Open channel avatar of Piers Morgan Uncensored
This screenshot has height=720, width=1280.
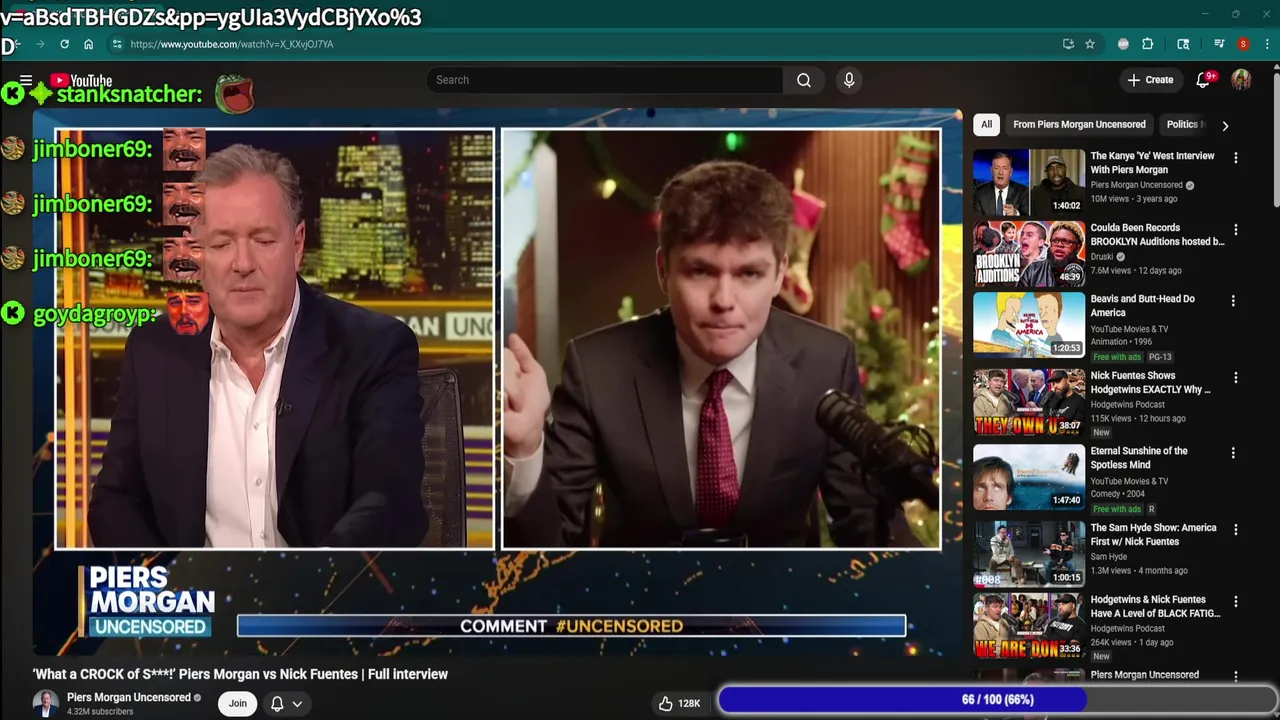tap(46, 703)
